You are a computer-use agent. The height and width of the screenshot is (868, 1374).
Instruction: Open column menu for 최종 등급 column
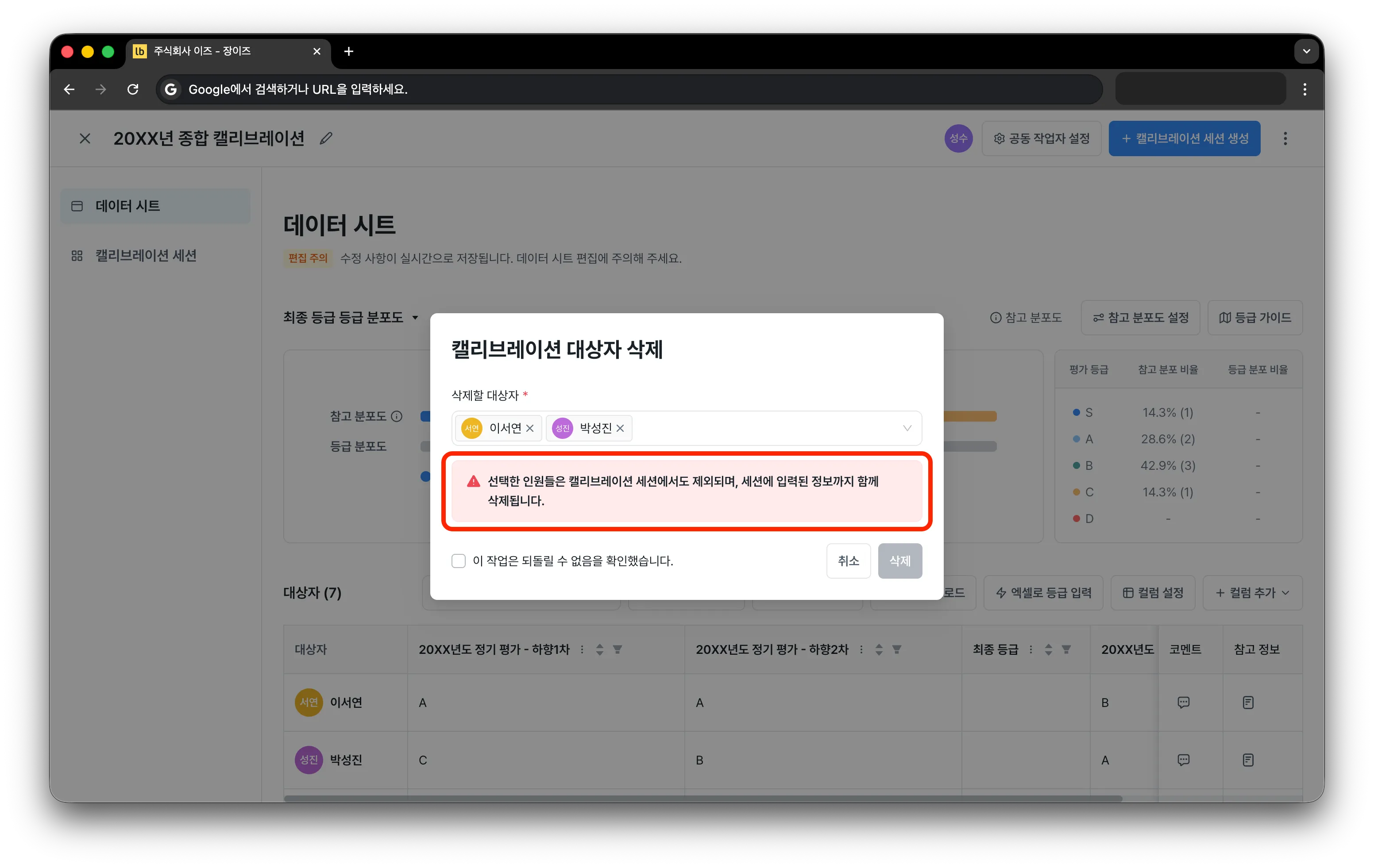tap(1030, 649)
